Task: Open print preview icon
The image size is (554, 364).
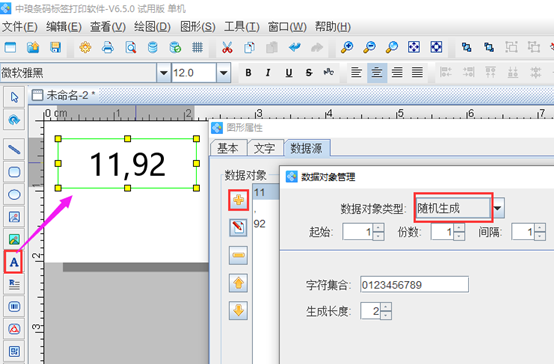Action: click(x=130, y=47)
